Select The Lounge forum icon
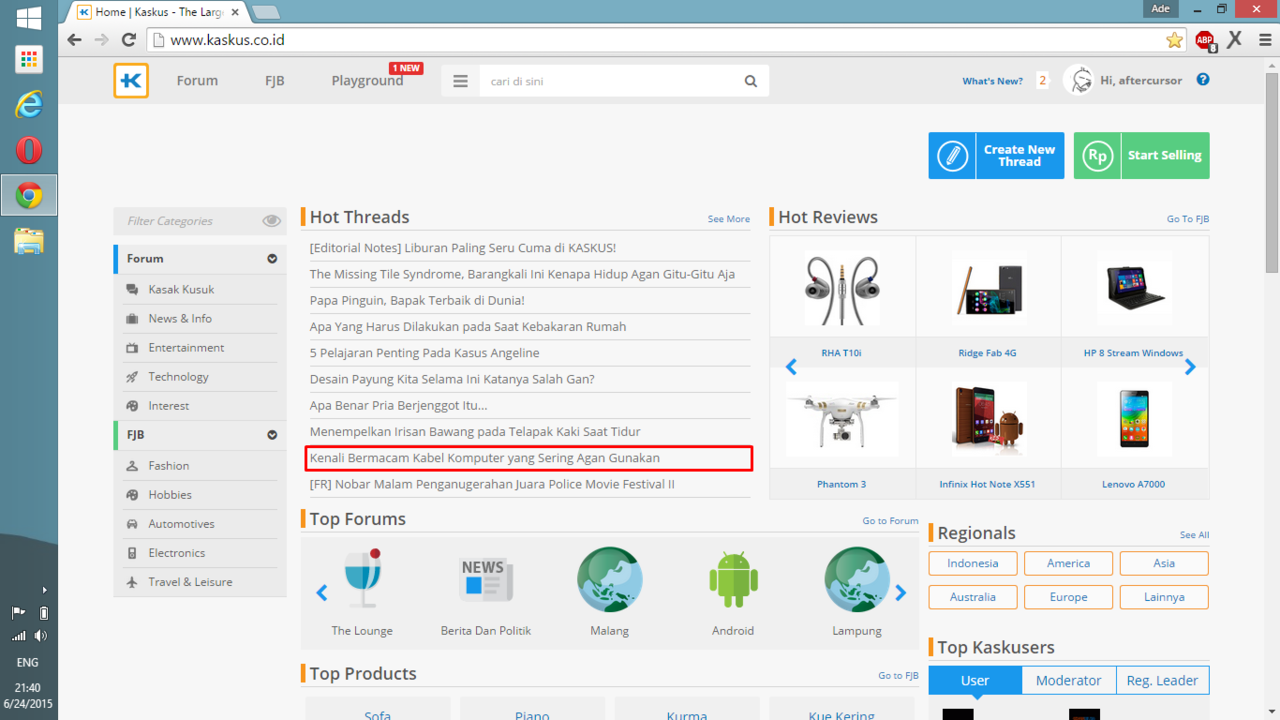The image size is (1280, 720). click(362, 579)
